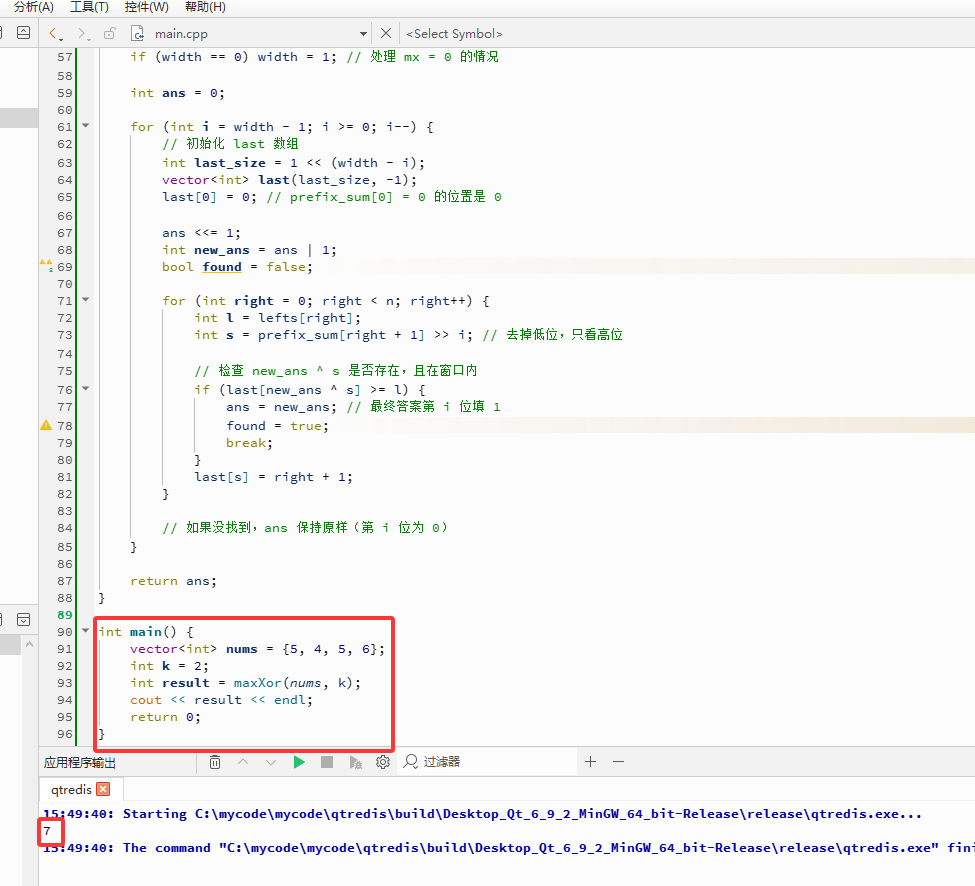Clear the application output with trash icon
Screen dimensions: 975x886
215,762
